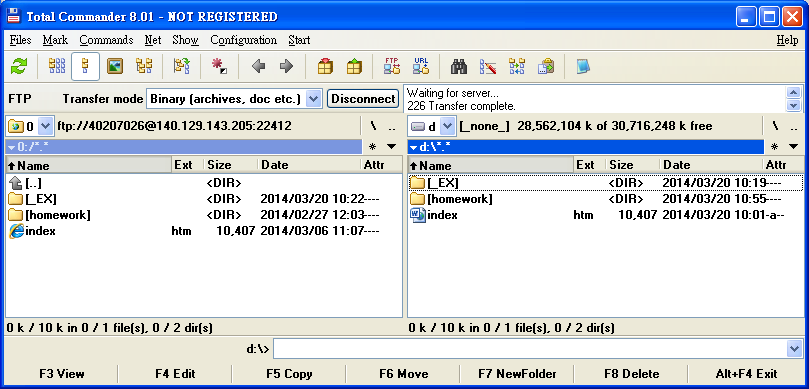The height and width of the screenshot is (389, 809).
Task: Click right panel parent directory '..' button
Action: click(x=794, y=126)
